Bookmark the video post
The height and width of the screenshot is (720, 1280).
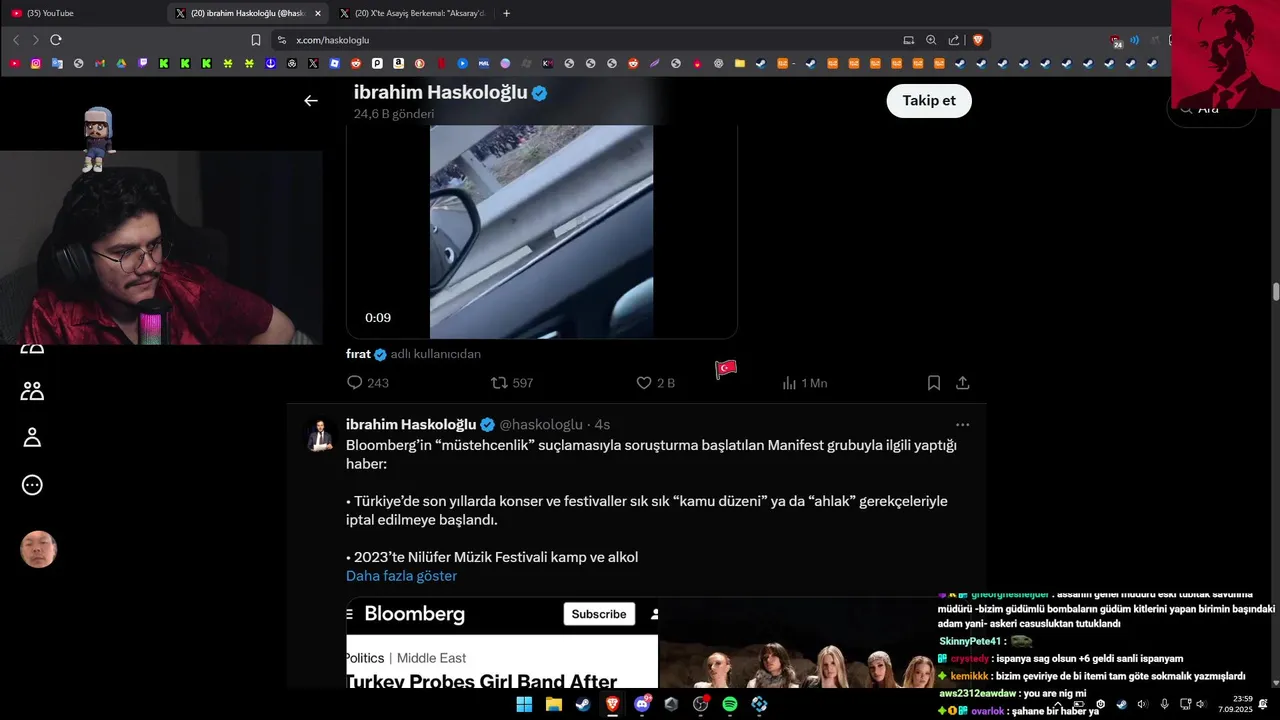point(934,383)
